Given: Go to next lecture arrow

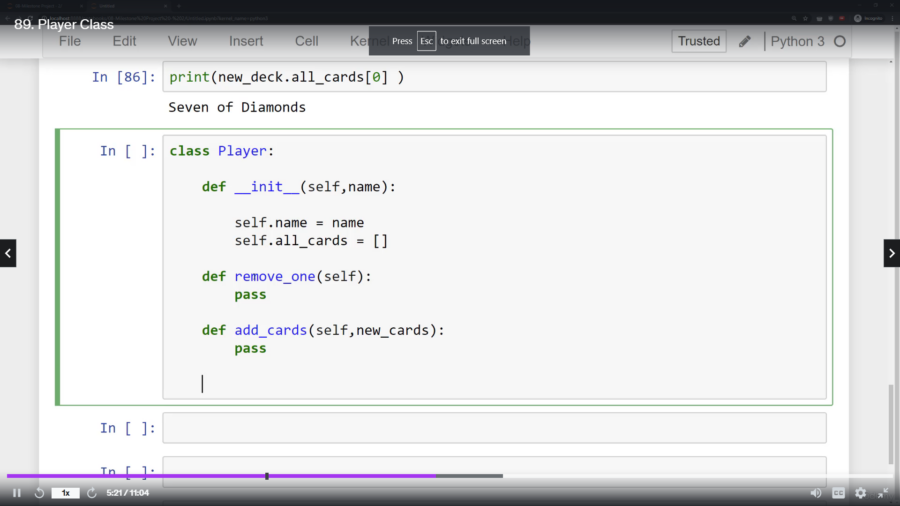Looking at the screenshot, I should 891,253.
